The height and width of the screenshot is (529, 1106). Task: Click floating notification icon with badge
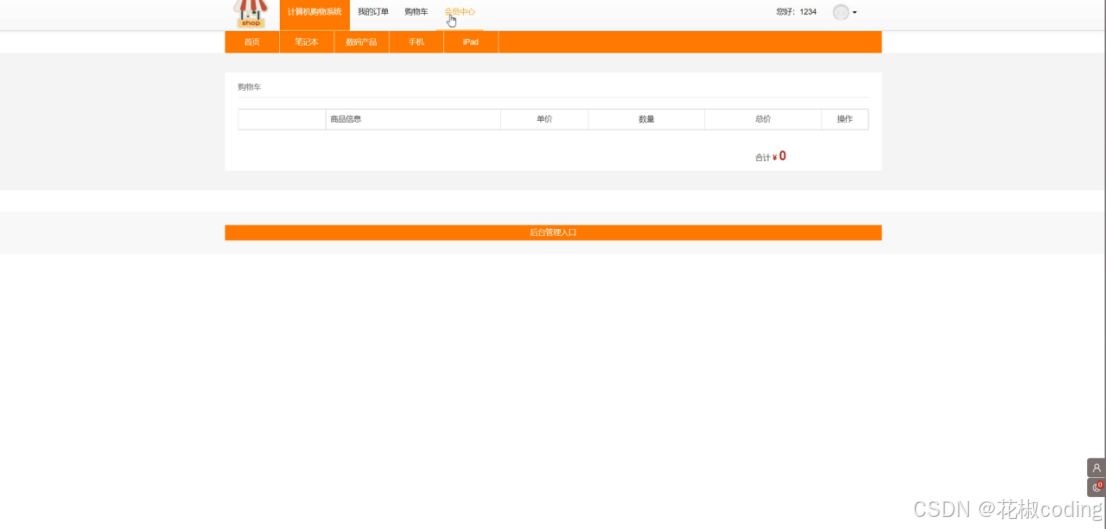(1096, 487)
